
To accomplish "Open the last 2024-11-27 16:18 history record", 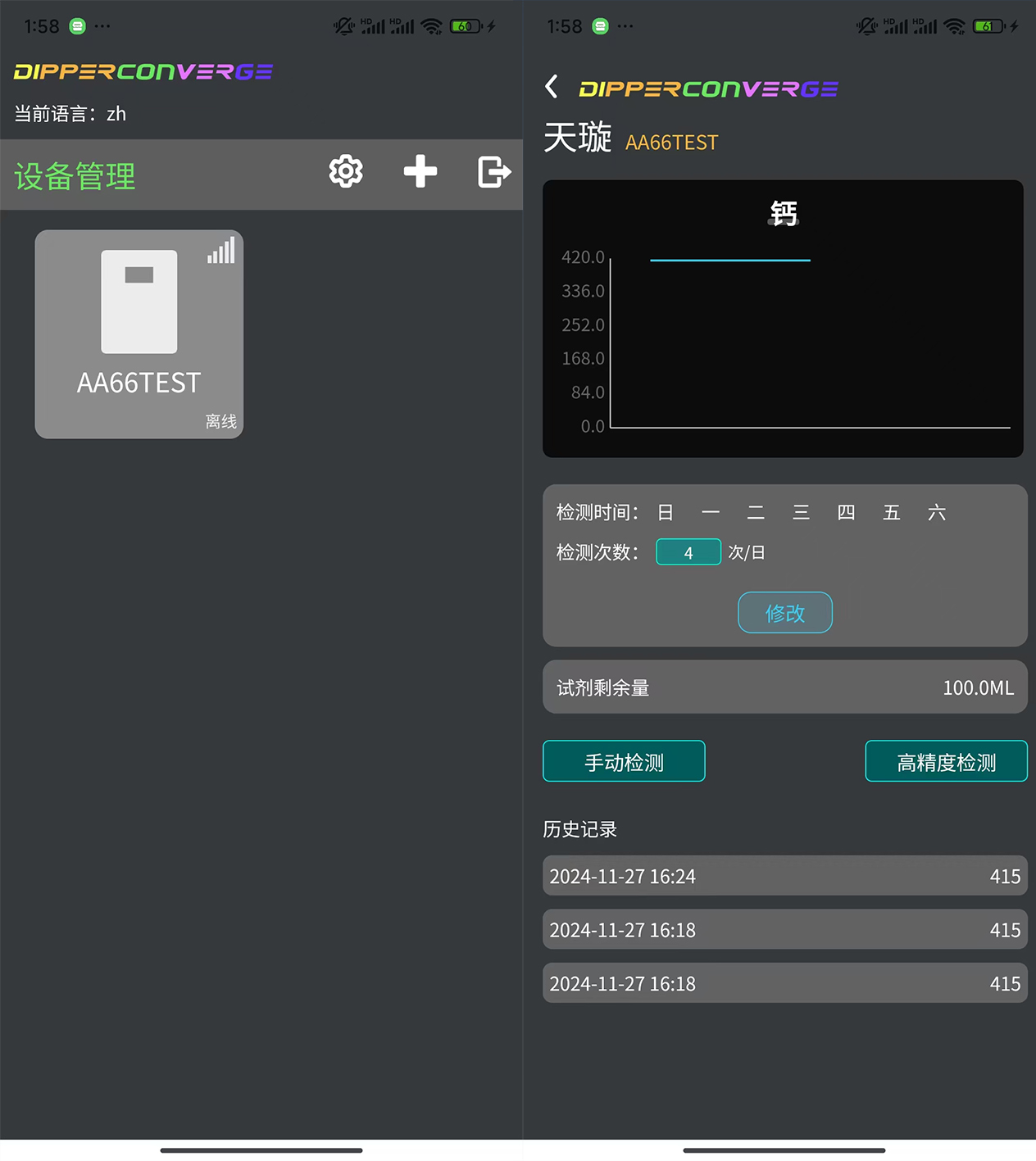I will [784, 983].
